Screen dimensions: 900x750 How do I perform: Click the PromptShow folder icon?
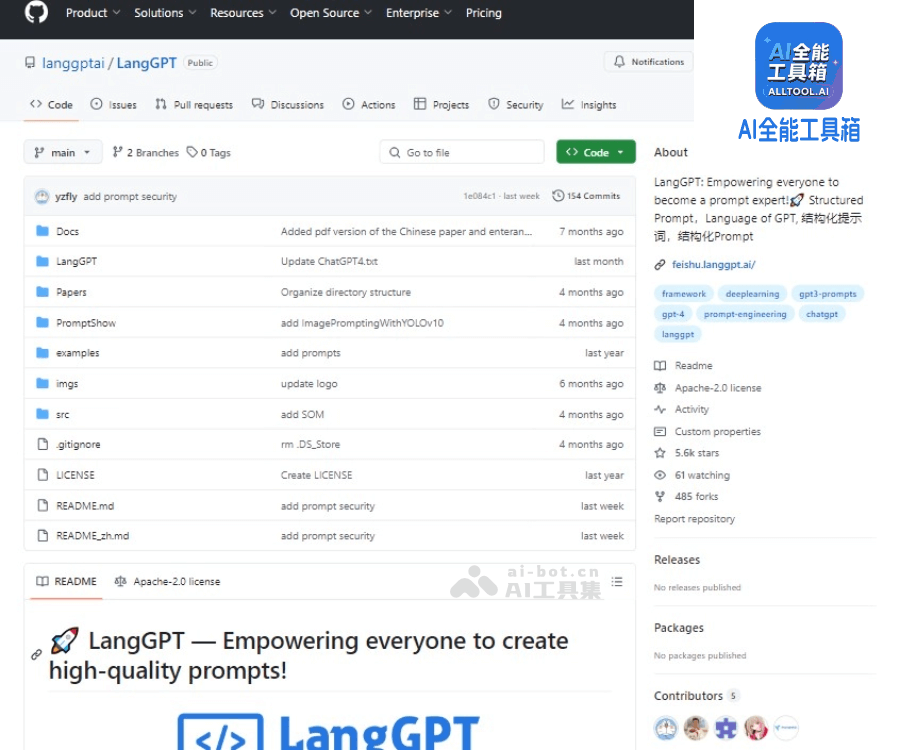pyautogui.click(x=42, y=322)
